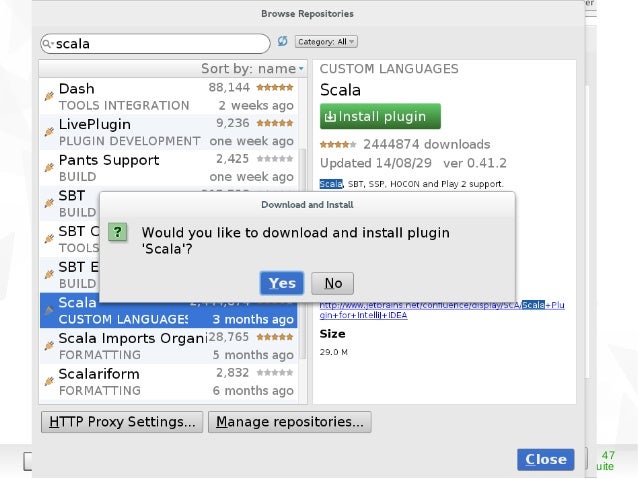Click the Download and Install dialog title
Screen dimensions: 638x479
tap(307, 205)
